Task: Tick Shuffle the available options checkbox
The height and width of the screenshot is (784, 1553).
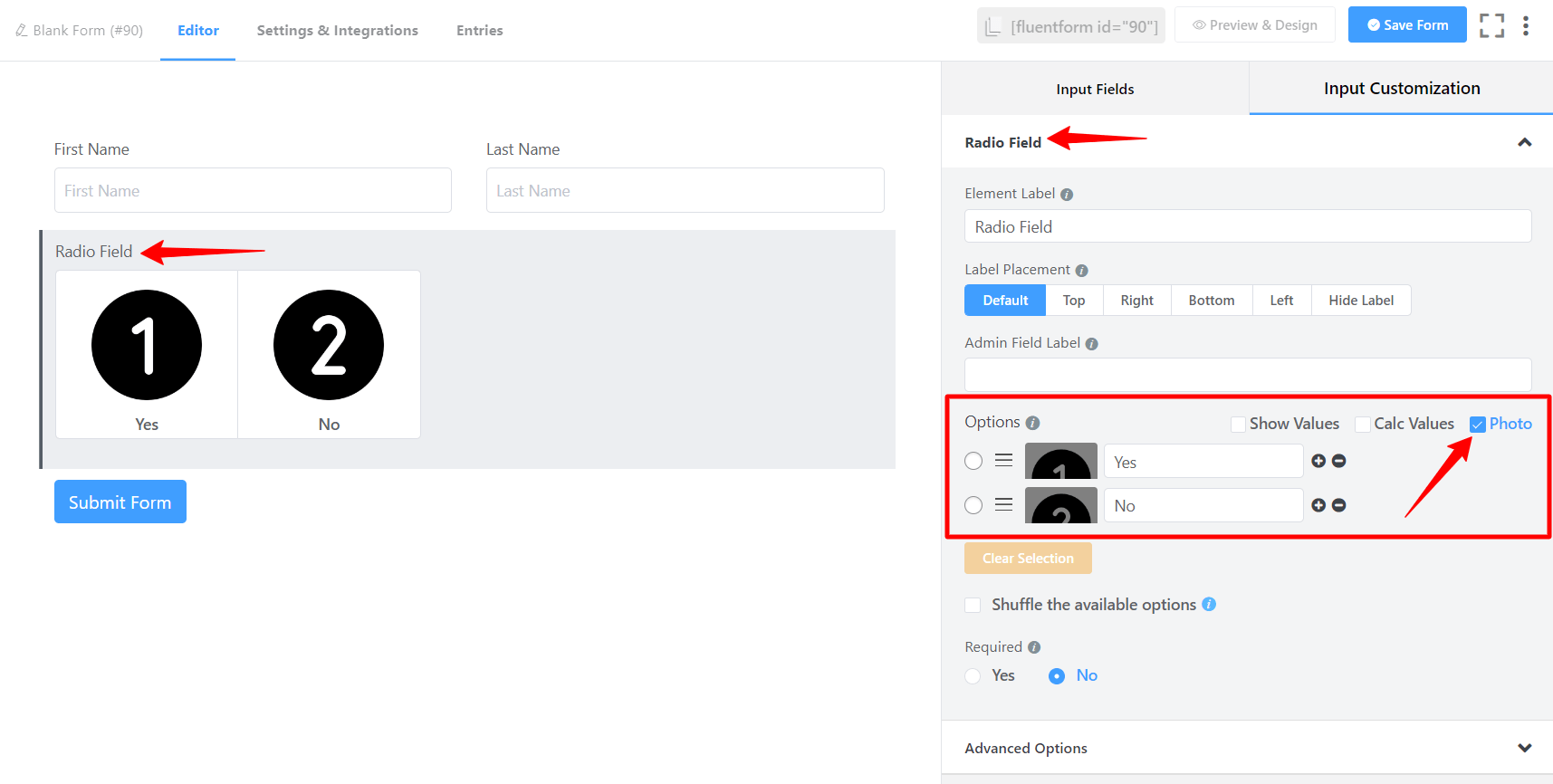Action: [973, 605]
